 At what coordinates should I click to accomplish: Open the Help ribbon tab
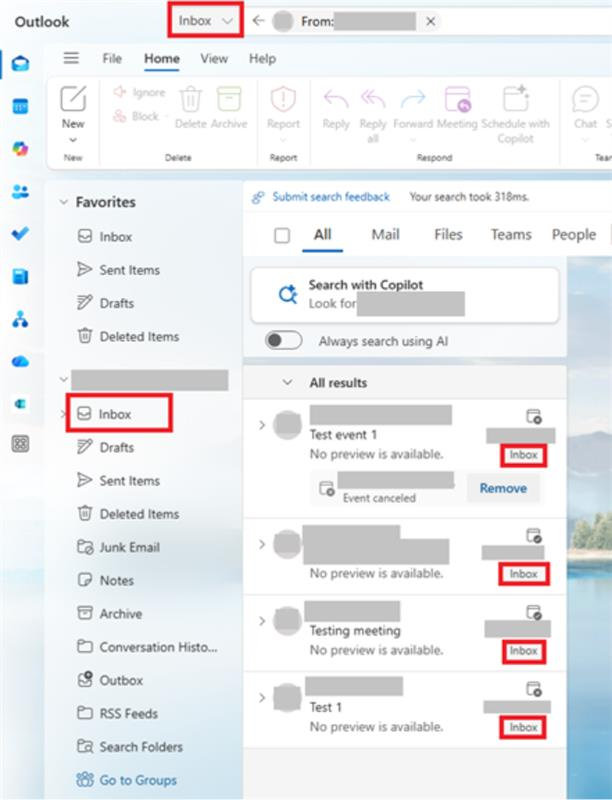click(262, 59)
